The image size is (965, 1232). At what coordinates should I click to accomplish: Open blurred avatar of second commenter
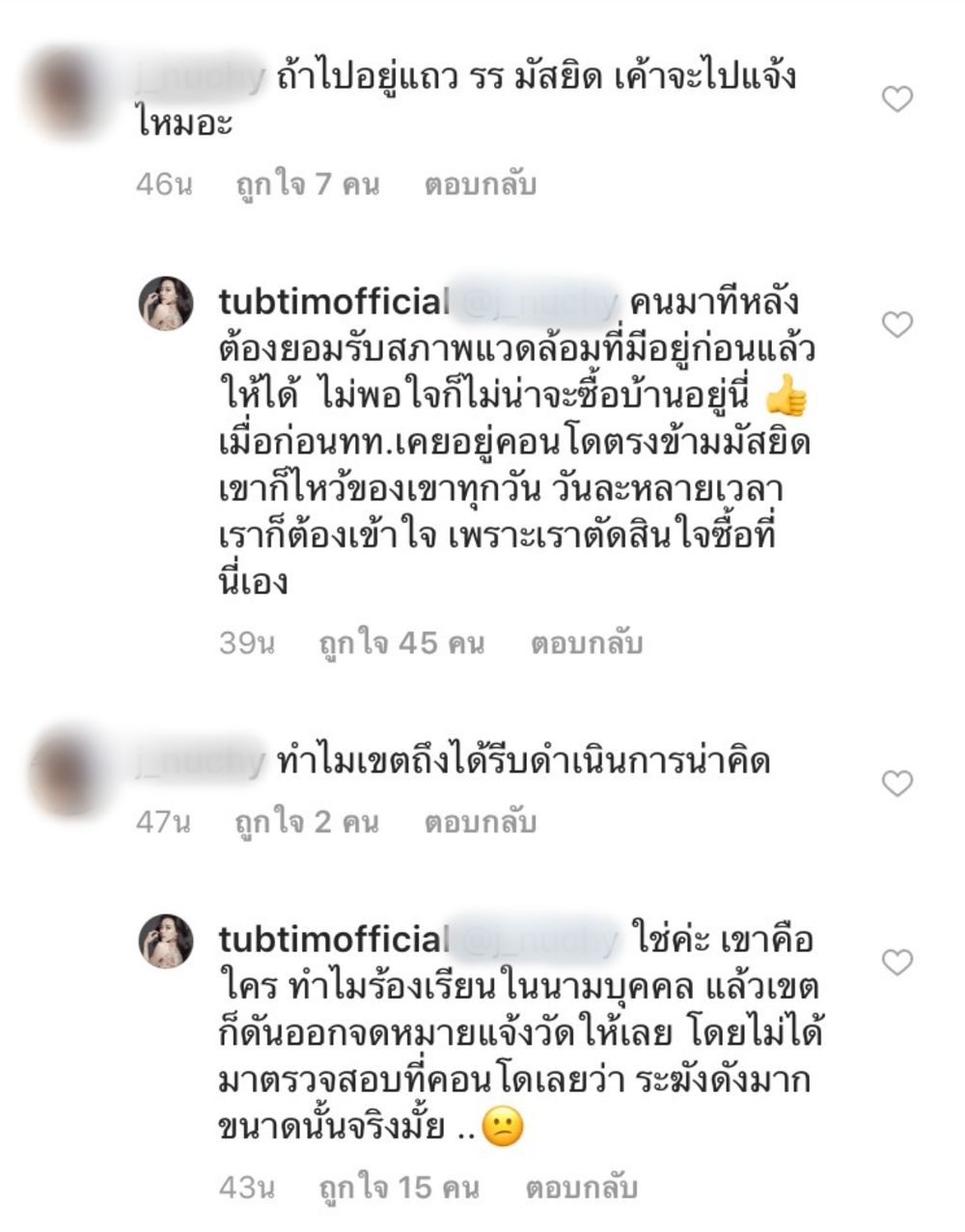(x=68, y=772)
